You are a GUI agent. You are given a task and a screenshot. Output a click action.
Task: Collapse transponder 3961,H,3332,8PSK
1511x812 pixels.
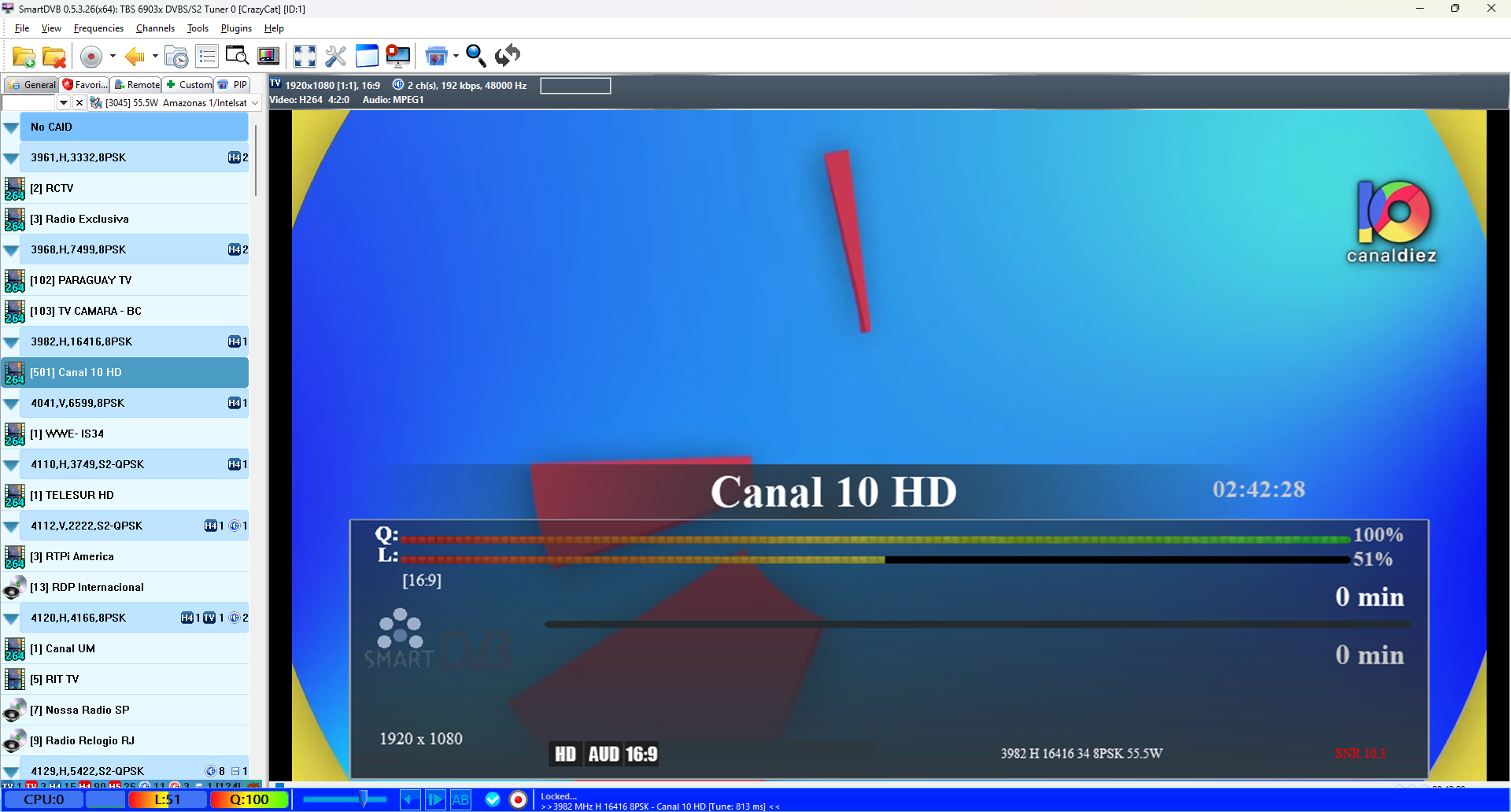pos(11,158)
